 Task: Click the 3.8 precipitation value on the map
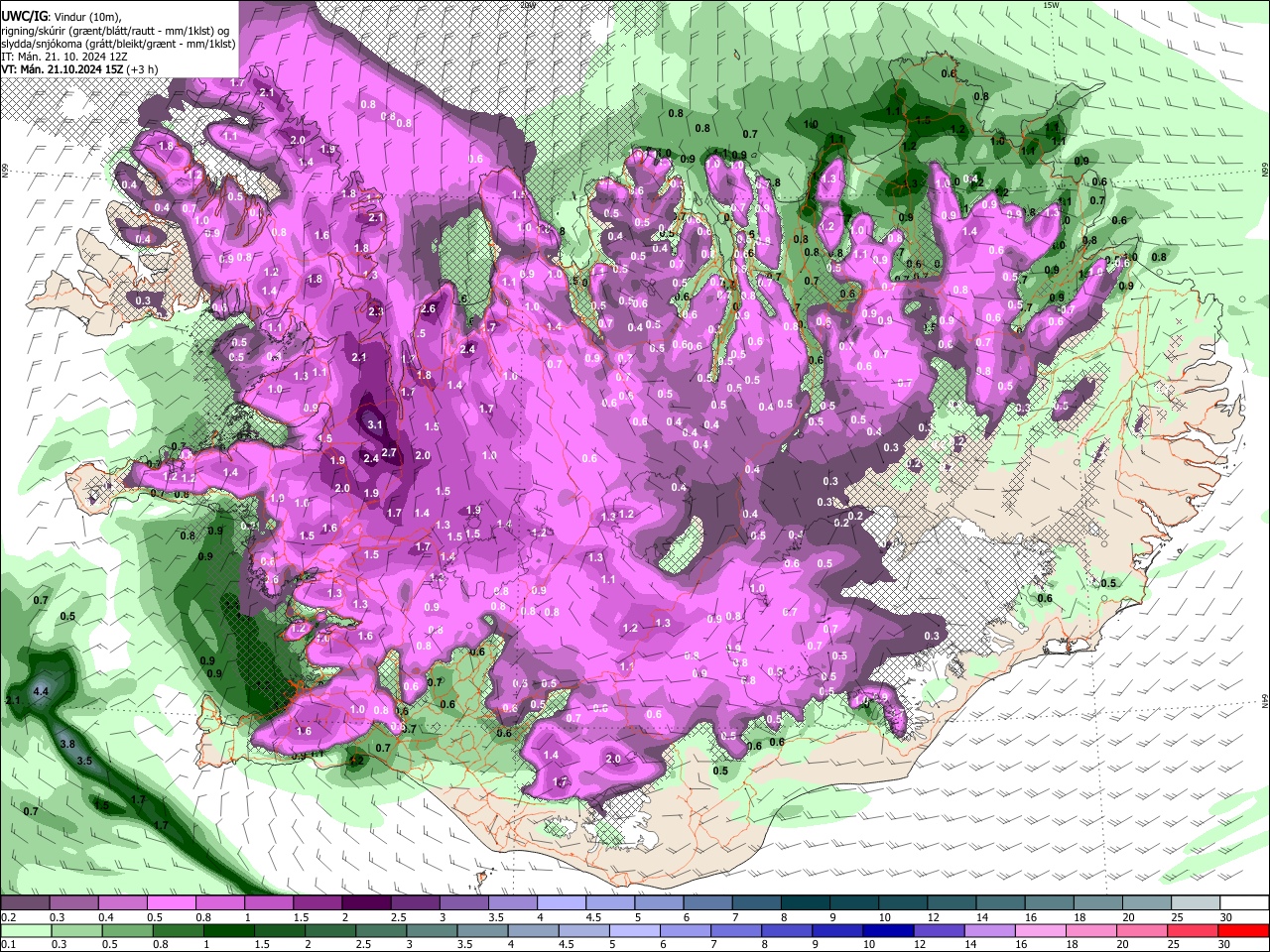67,743
